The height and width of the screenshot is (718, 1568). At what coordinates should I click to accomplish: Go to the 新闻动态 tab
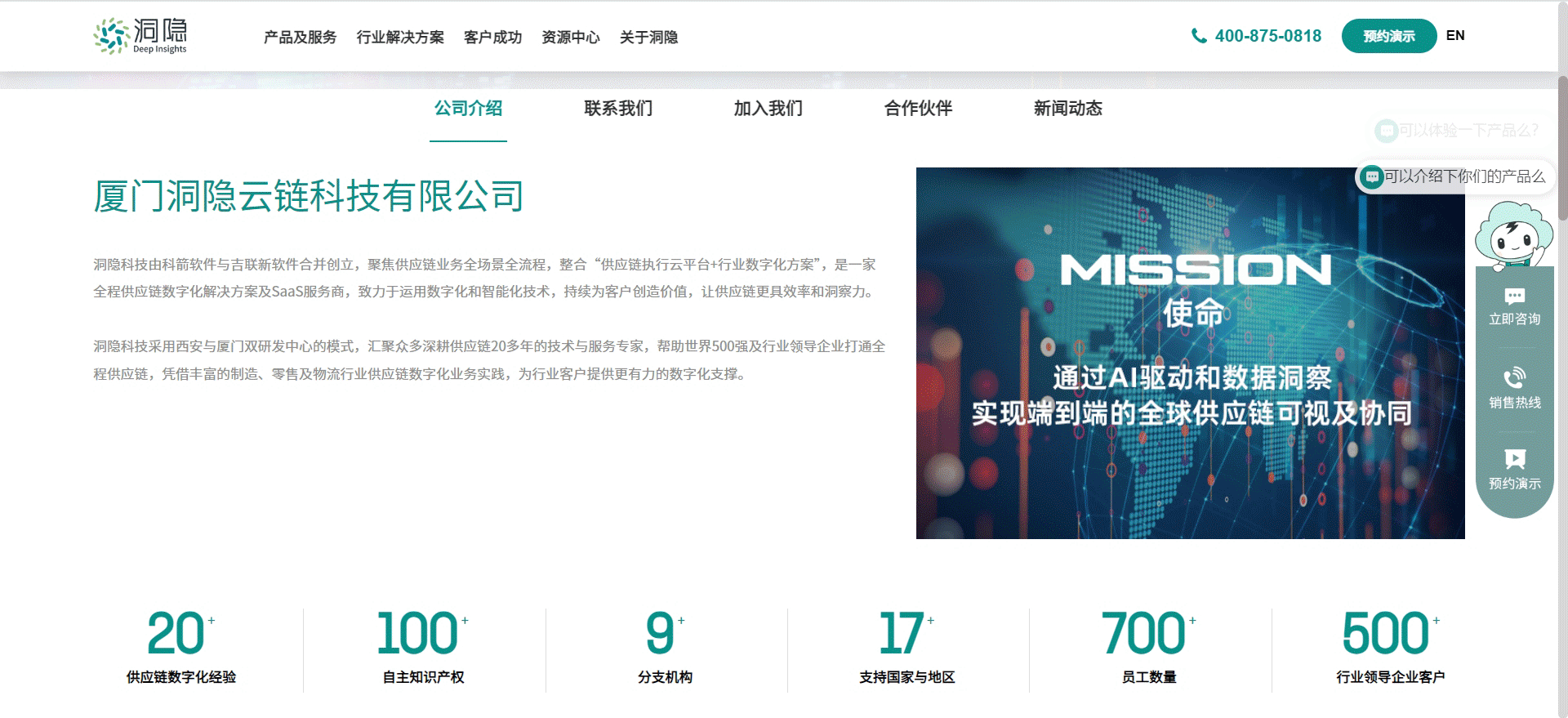(x=1067, y=109)
